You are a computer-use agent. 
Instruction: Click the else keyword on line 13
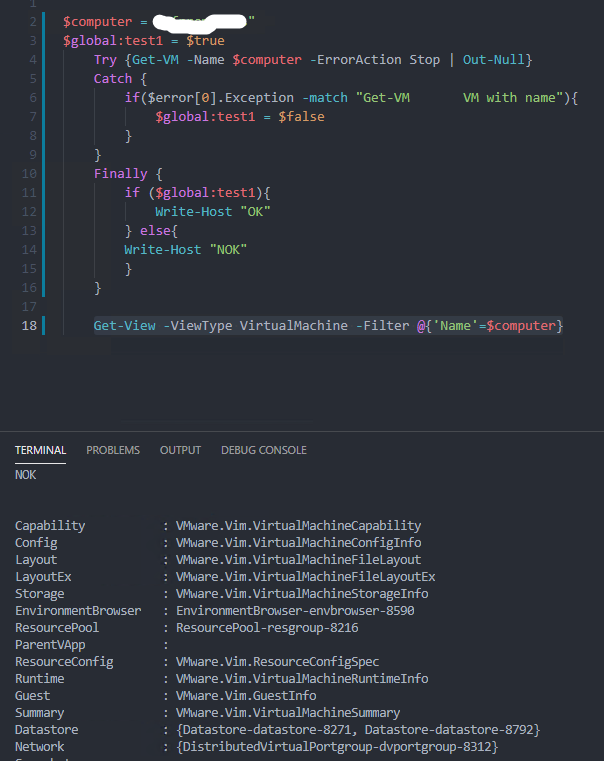[155, 231]
